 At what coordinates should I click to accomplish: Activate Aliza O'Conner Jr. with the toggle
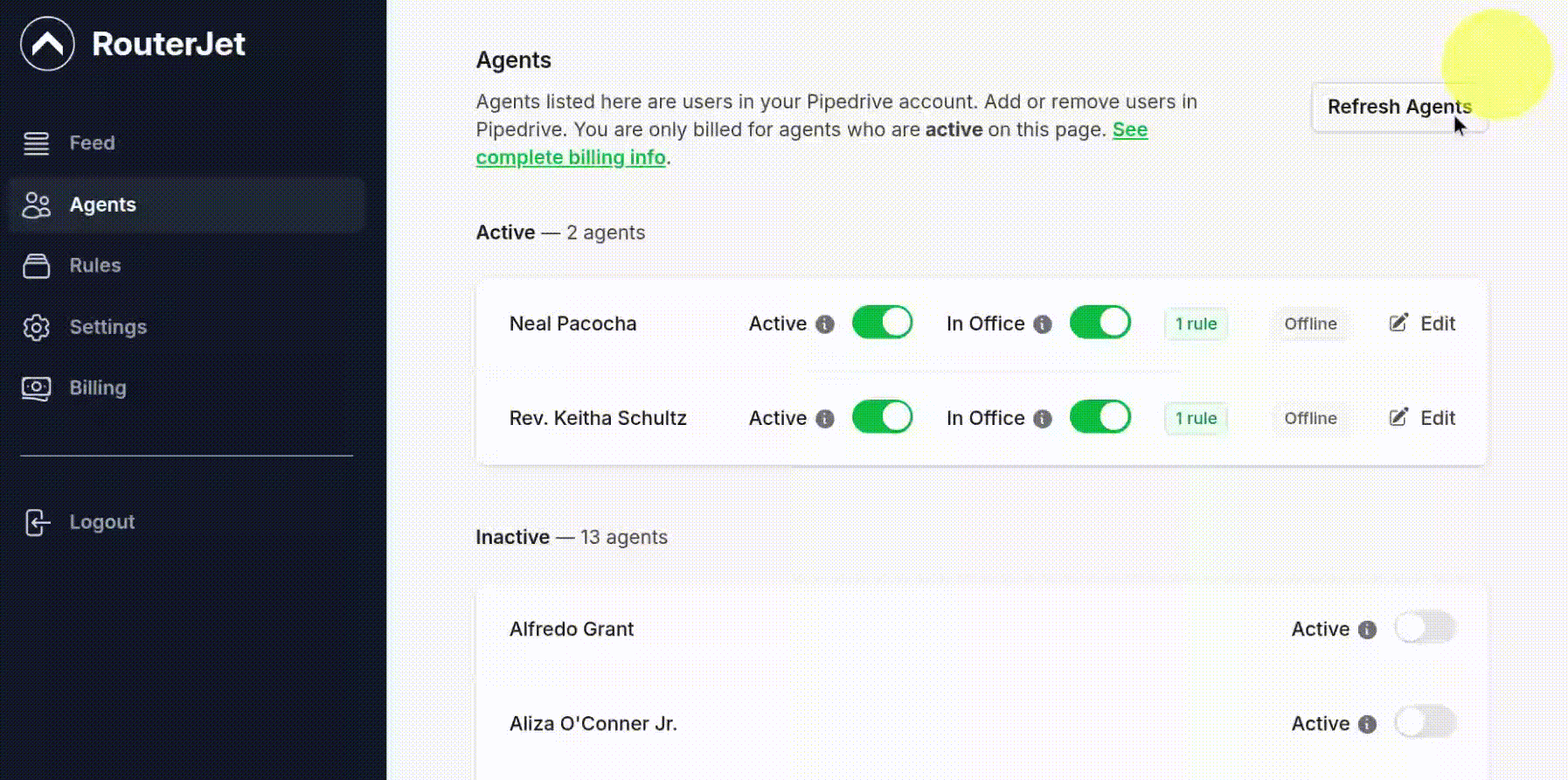pos(1425,722)
